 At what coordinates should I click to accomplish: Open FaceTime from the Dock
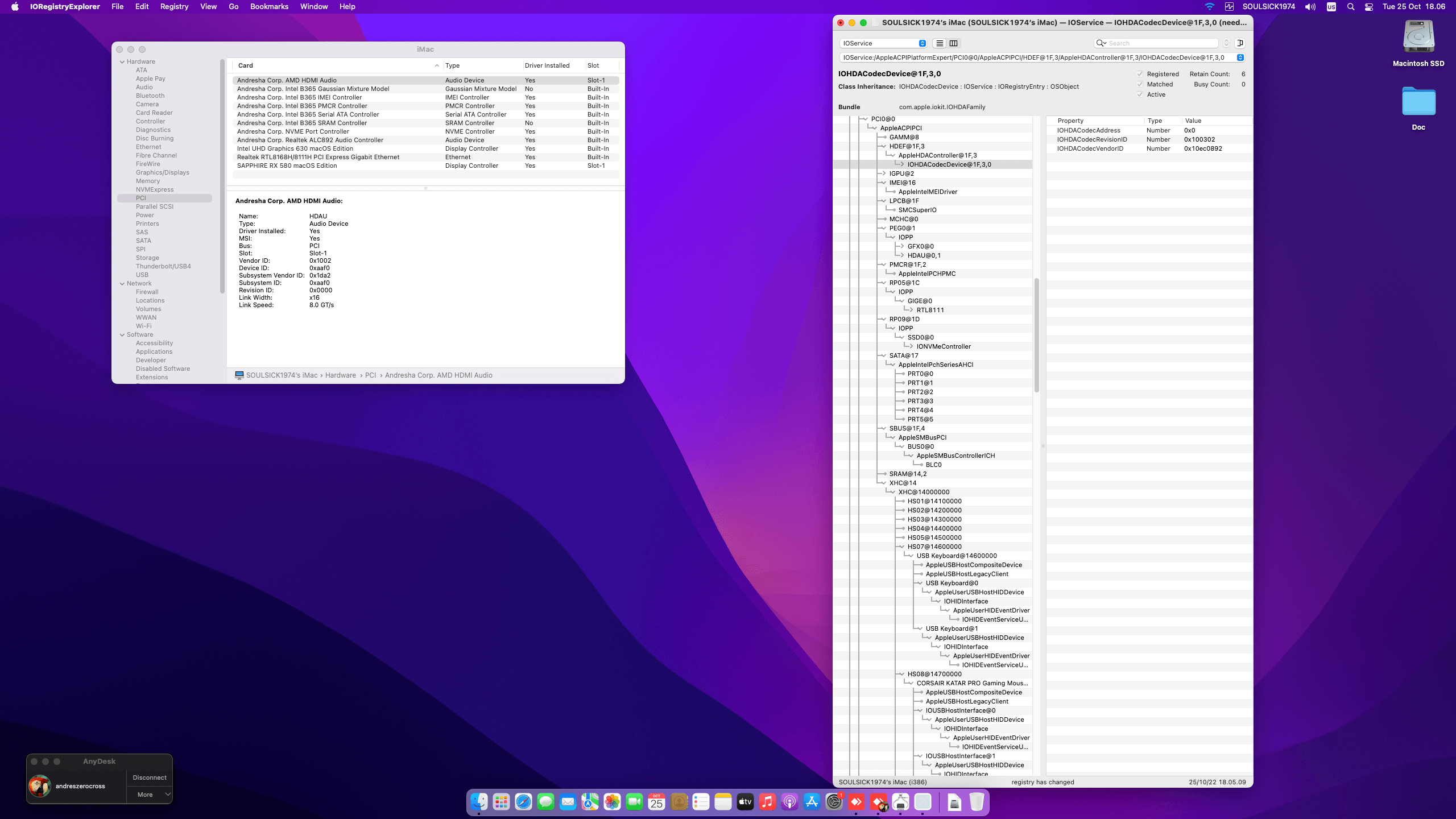click(634, 802)
